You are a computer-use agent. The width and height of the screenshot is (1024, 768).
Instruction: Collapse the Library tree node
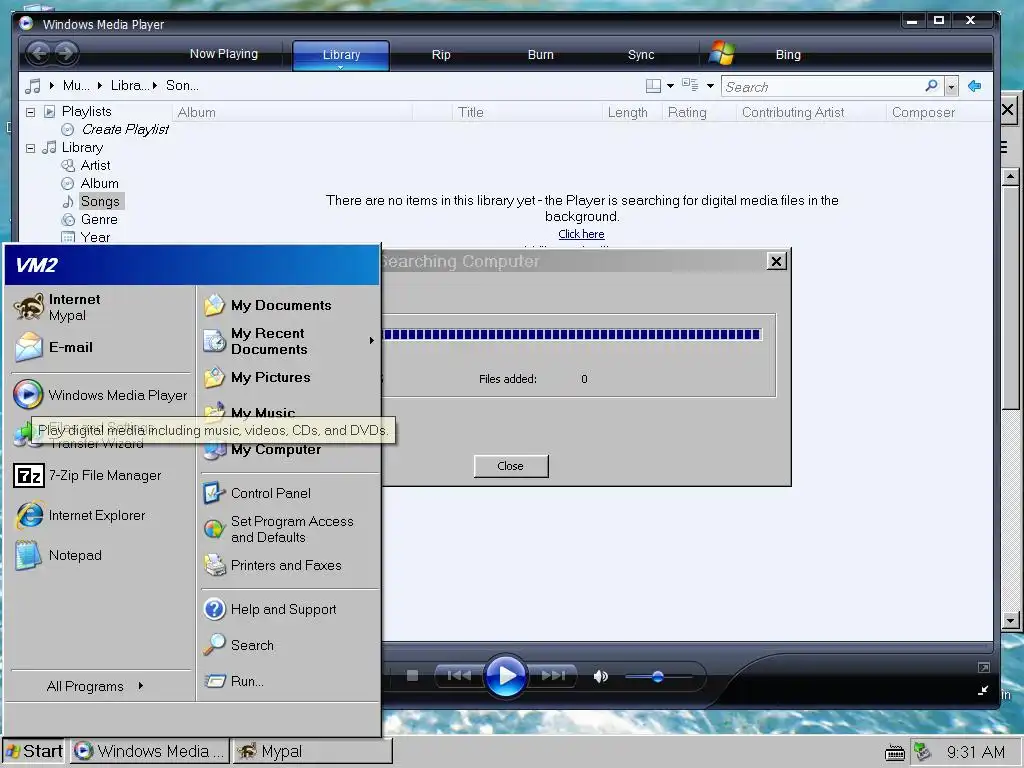[x=30, y=148]
